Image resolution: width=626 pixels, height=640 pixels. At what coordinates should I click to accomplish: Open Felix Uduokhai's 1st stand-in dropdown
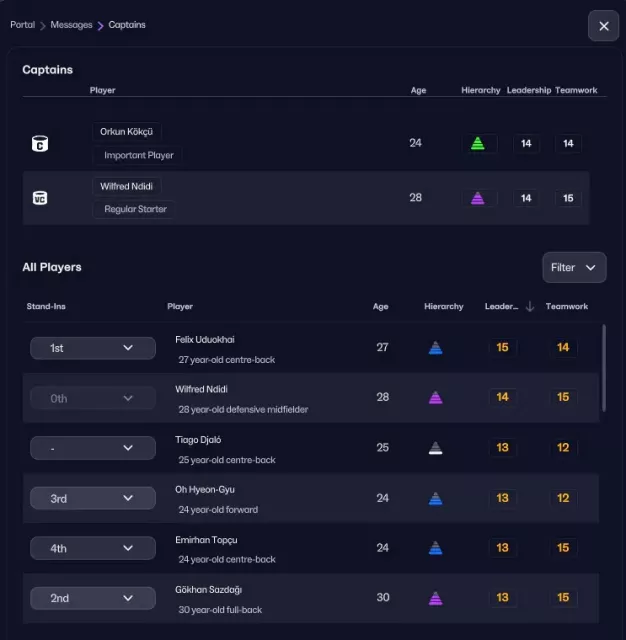93,348
